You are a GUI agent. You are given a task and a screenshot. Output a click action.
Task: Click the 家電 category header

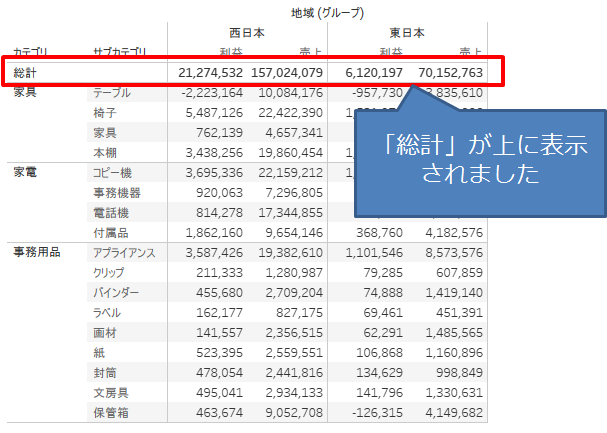click(x=25, y=173)
